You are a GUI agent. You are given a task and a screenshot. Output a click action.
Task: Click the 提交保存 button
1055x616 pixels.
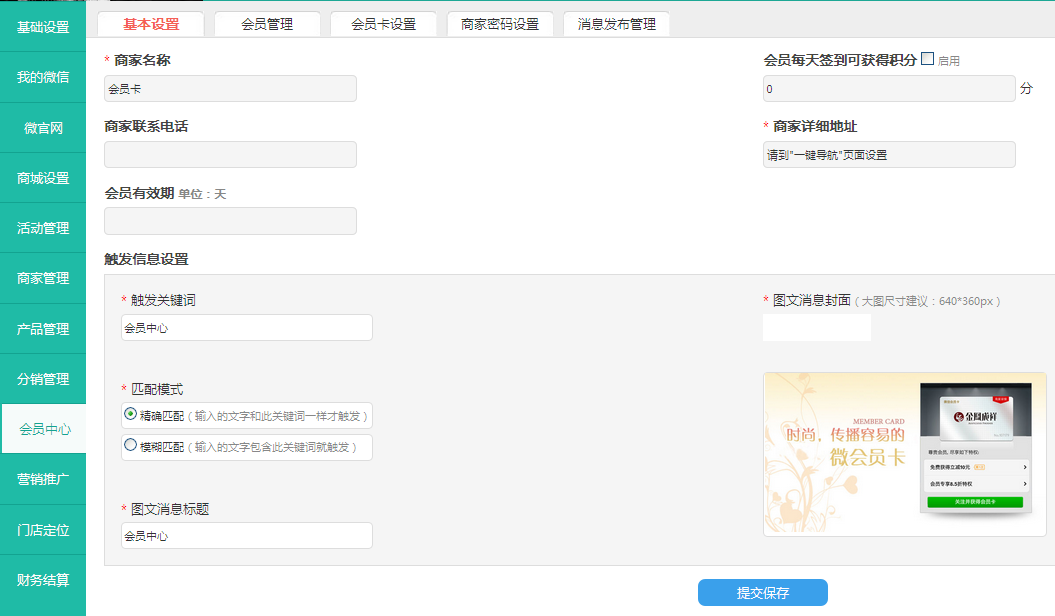click(x=762, y=592)
